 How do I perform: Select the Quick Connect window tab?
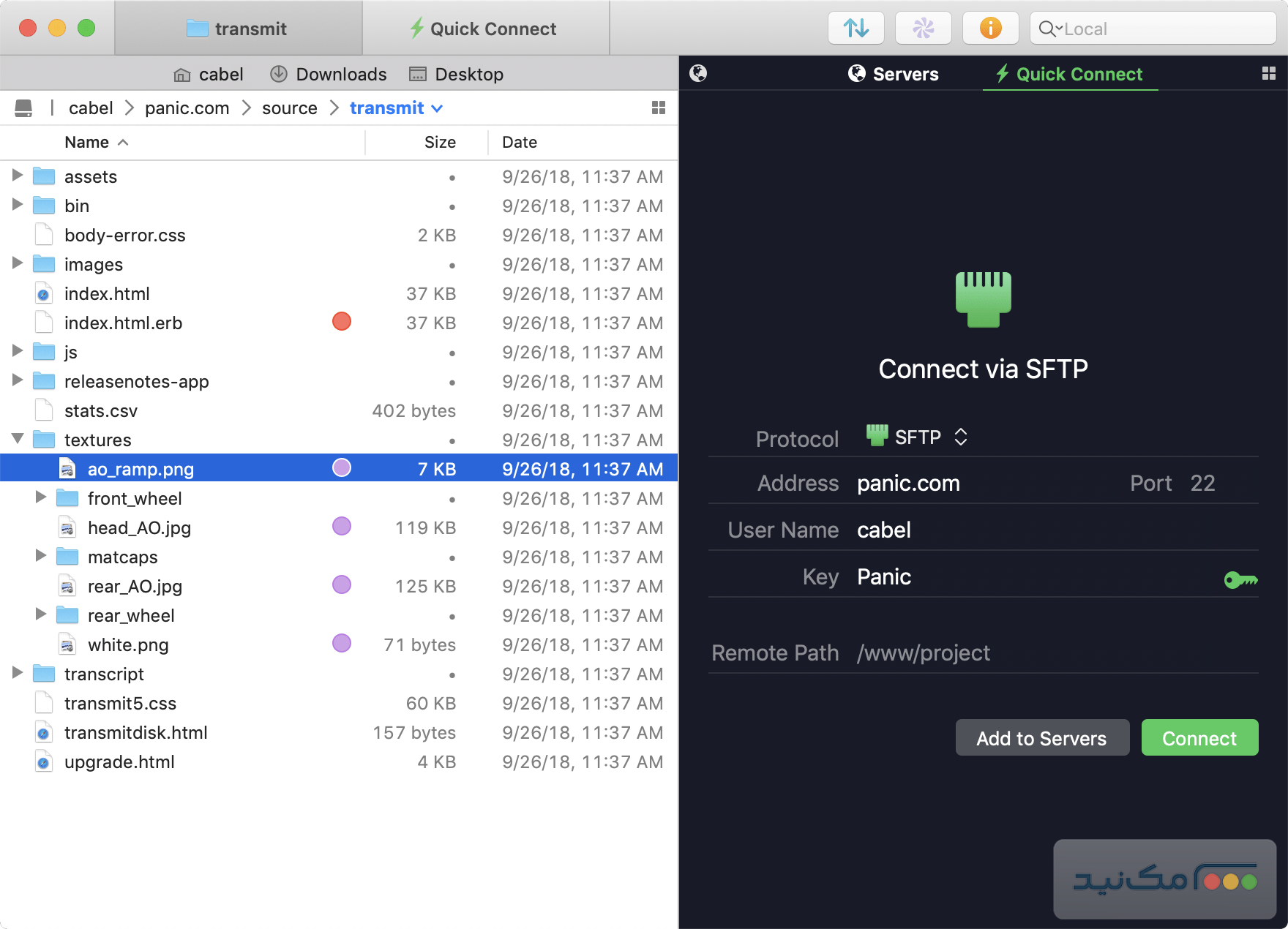click(485, 29)
